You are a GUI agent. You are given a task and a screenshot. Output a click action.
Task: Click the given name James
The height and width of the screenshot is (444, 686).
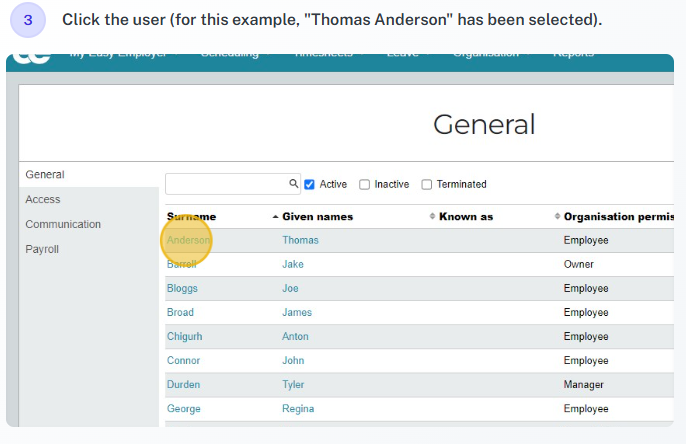point(297,312)
